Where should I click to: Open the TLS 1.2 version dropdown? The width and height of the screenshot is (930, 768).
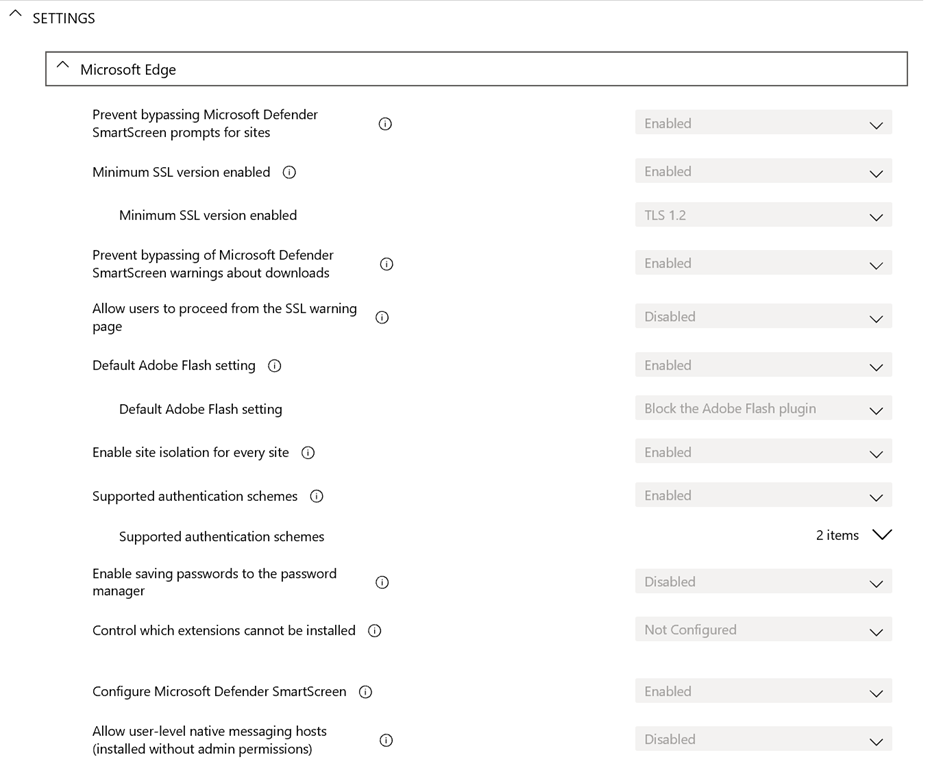click(763, 216)
